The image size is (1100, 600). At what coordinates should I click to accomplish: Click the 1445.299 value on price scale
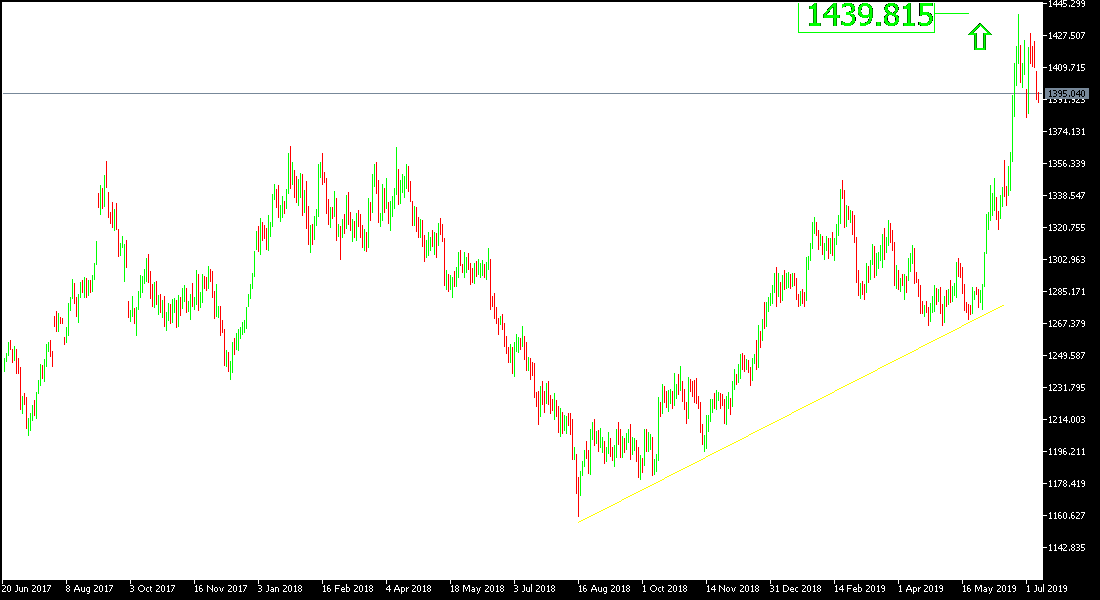click(1069, 5)
